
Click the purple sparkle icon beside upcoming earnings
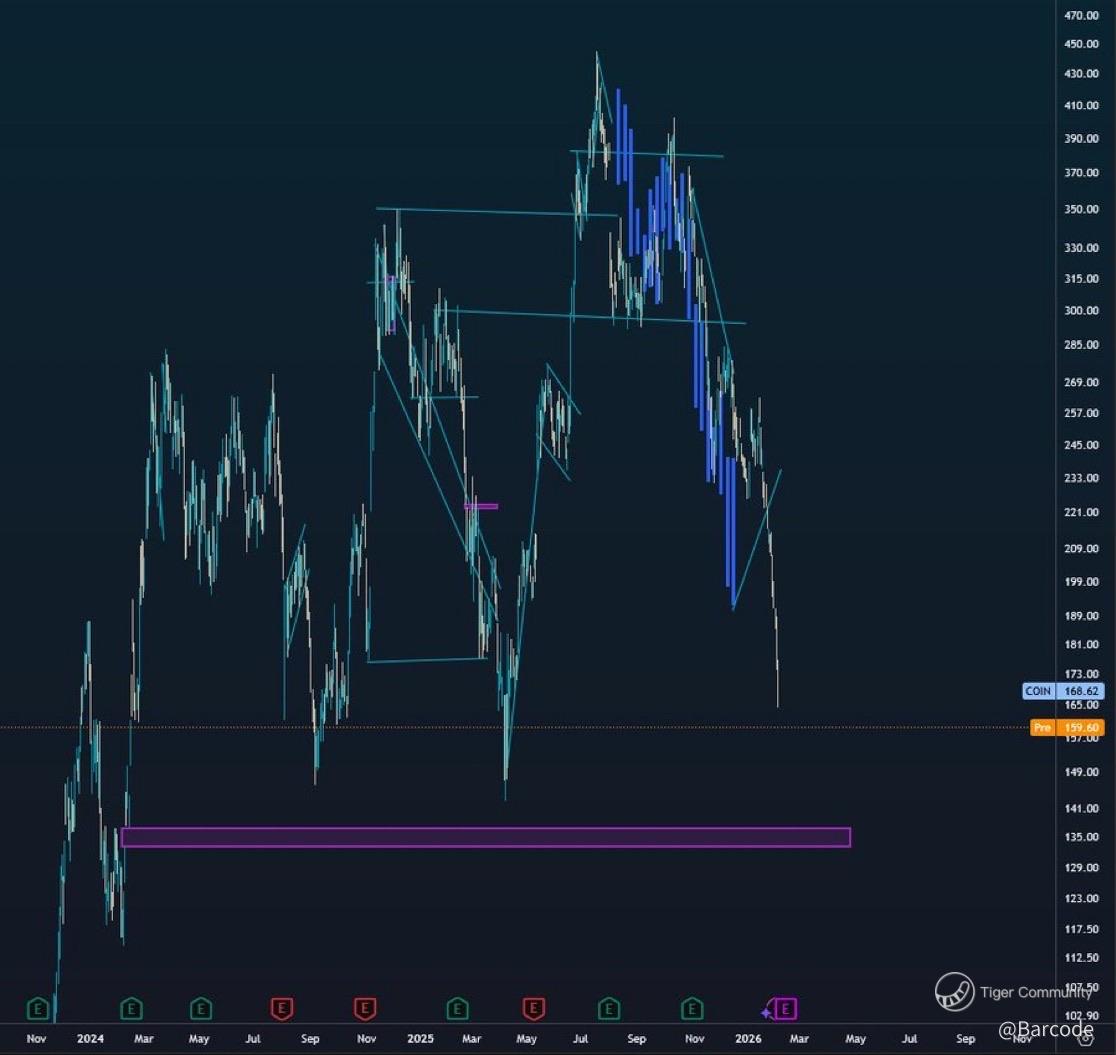point(767,1012)
